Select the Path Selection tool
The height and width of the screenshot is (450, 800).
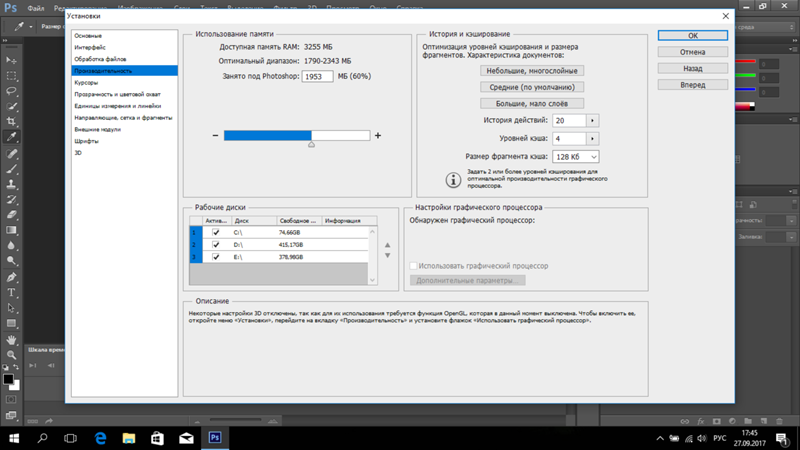(11, 308)
